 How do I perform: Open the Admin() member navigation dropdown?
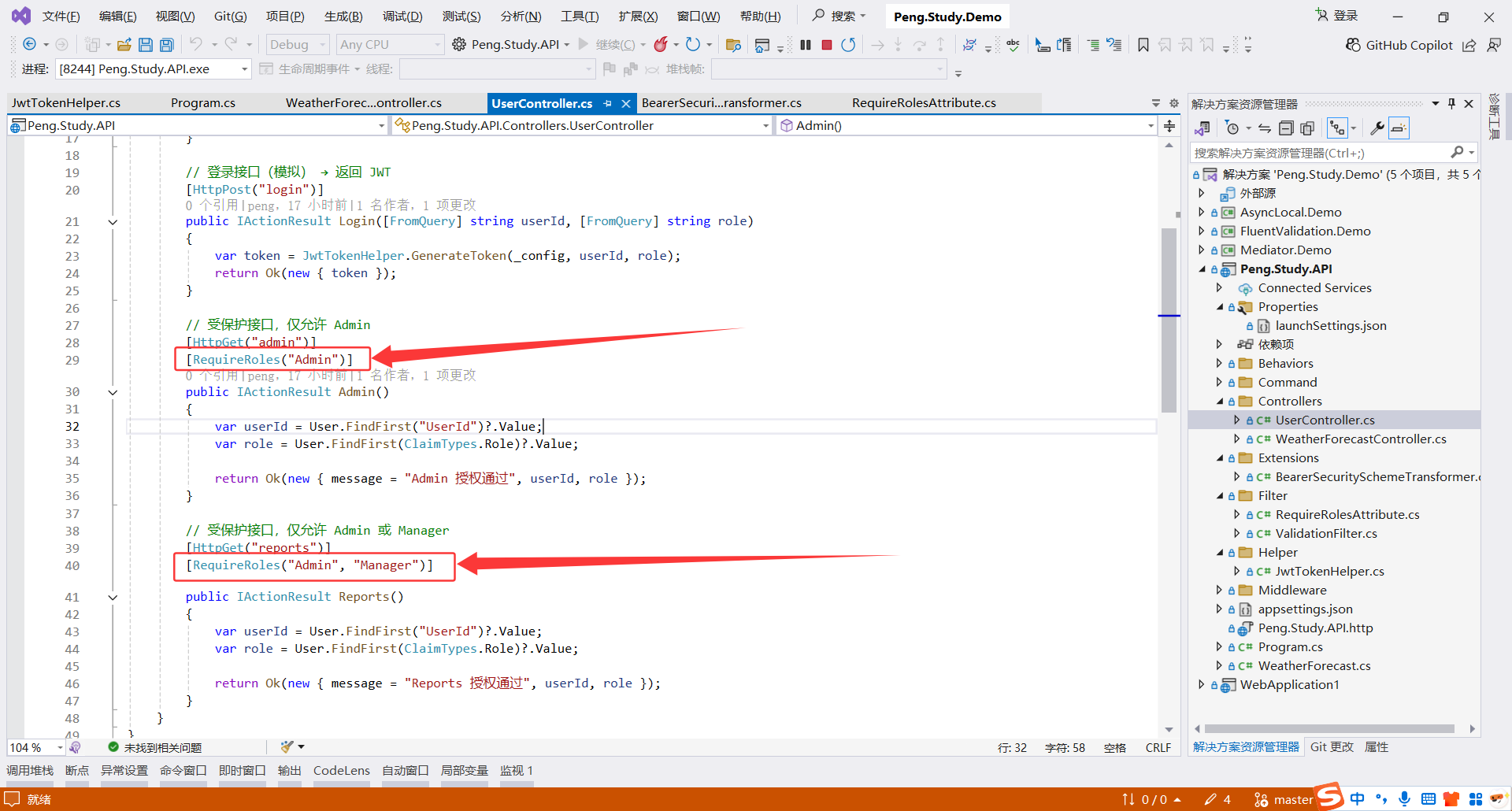click(966, 126)
